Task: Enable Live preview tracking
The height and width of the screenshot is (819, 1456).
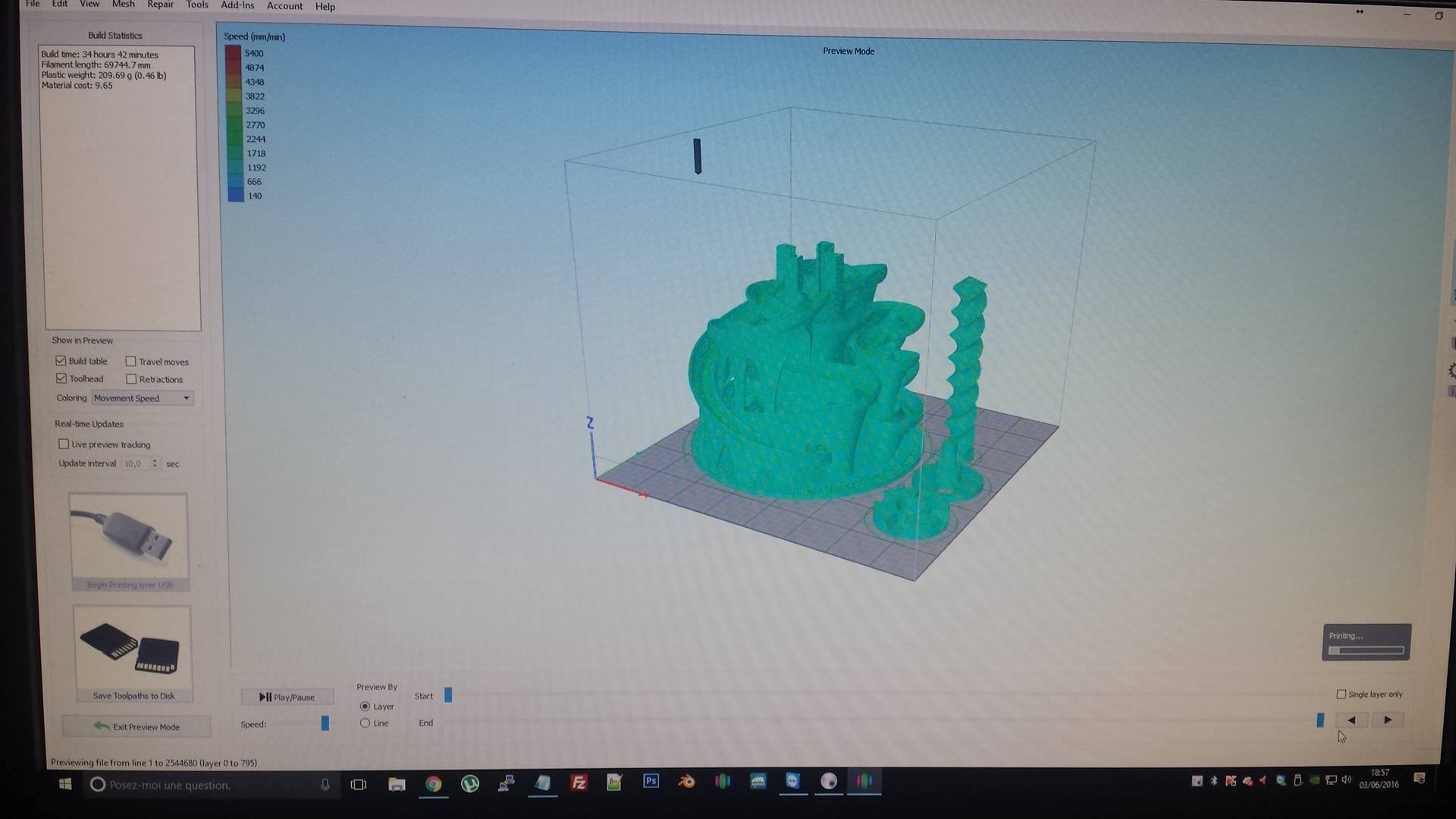Action: [x=64, y=444]
